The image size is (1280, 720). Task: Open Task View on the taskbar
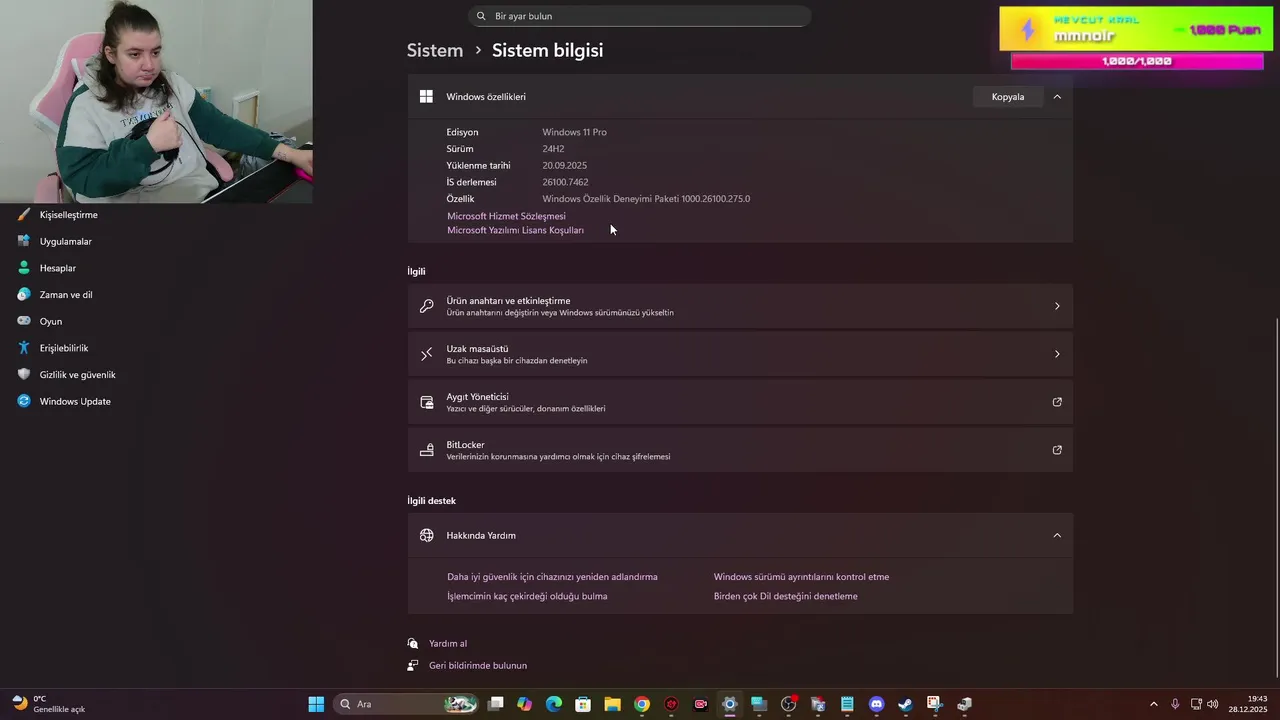point(495,704)
